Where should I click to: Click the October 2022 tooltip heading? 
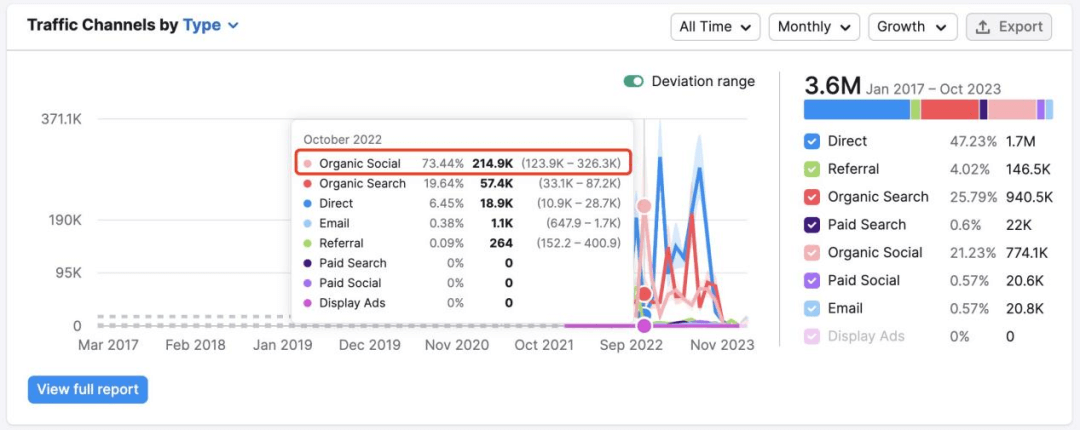(342, 139)
